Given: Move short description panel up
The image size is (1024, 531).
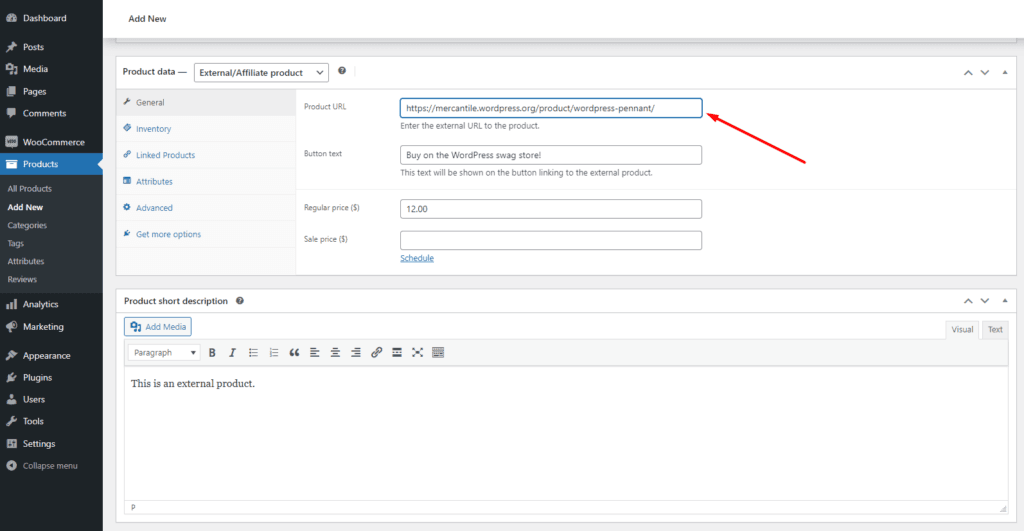Looking at the screenshot, I should click(x=968, y=300).
